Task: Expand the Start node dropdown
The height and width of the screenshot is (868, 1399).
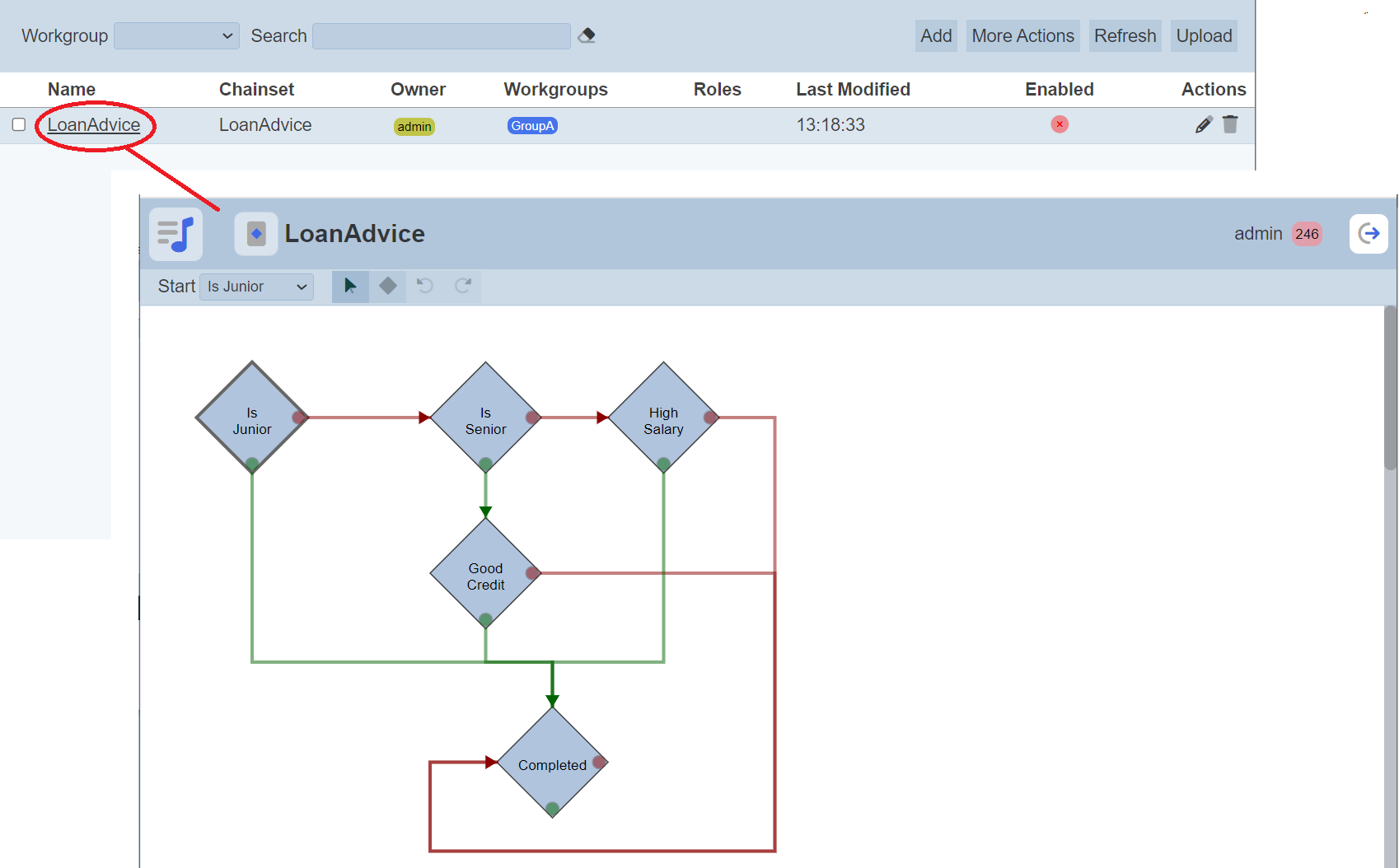Action: point(256,287)
